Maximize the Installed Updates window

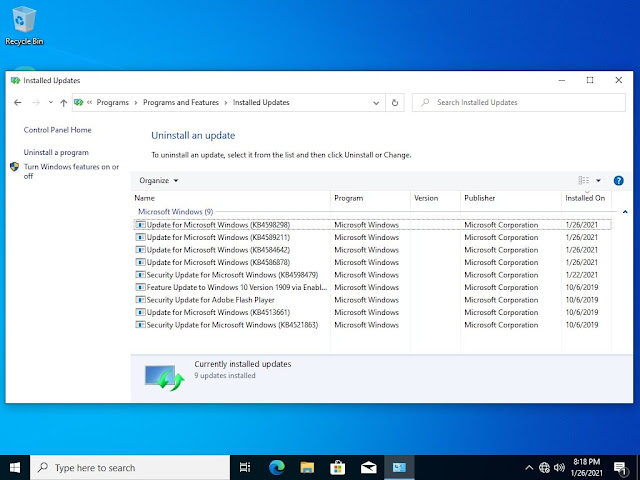(590, 80)
